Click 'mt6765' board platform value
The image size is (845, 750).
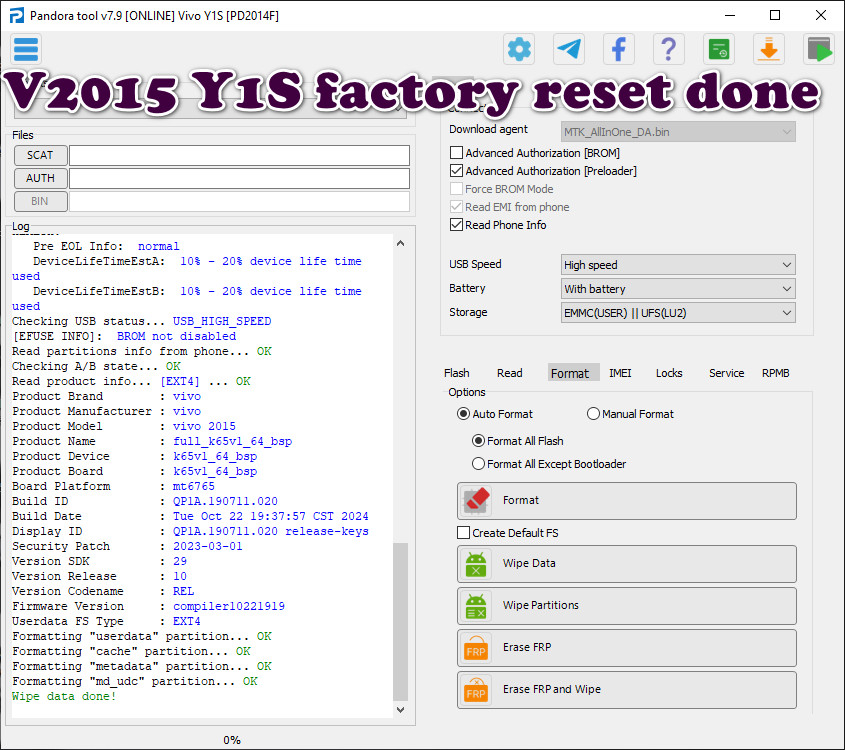(193, 486)
